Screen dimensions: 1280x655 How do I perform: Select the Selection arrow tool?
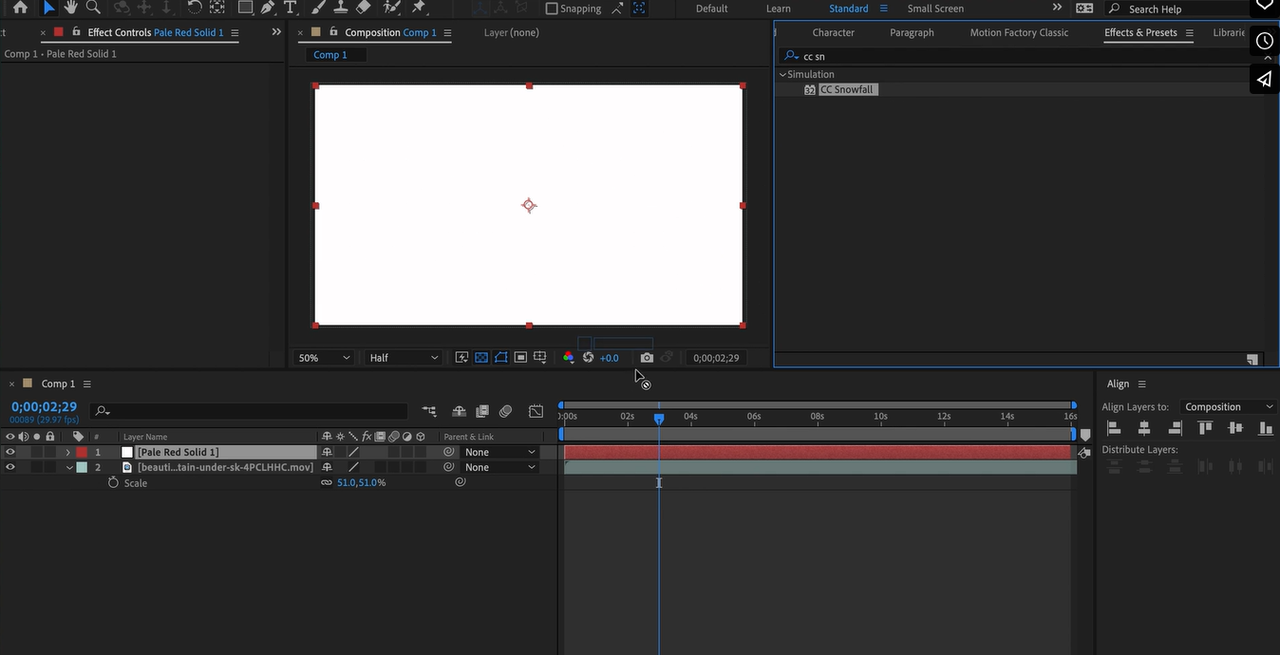click(x=49, y=8)
